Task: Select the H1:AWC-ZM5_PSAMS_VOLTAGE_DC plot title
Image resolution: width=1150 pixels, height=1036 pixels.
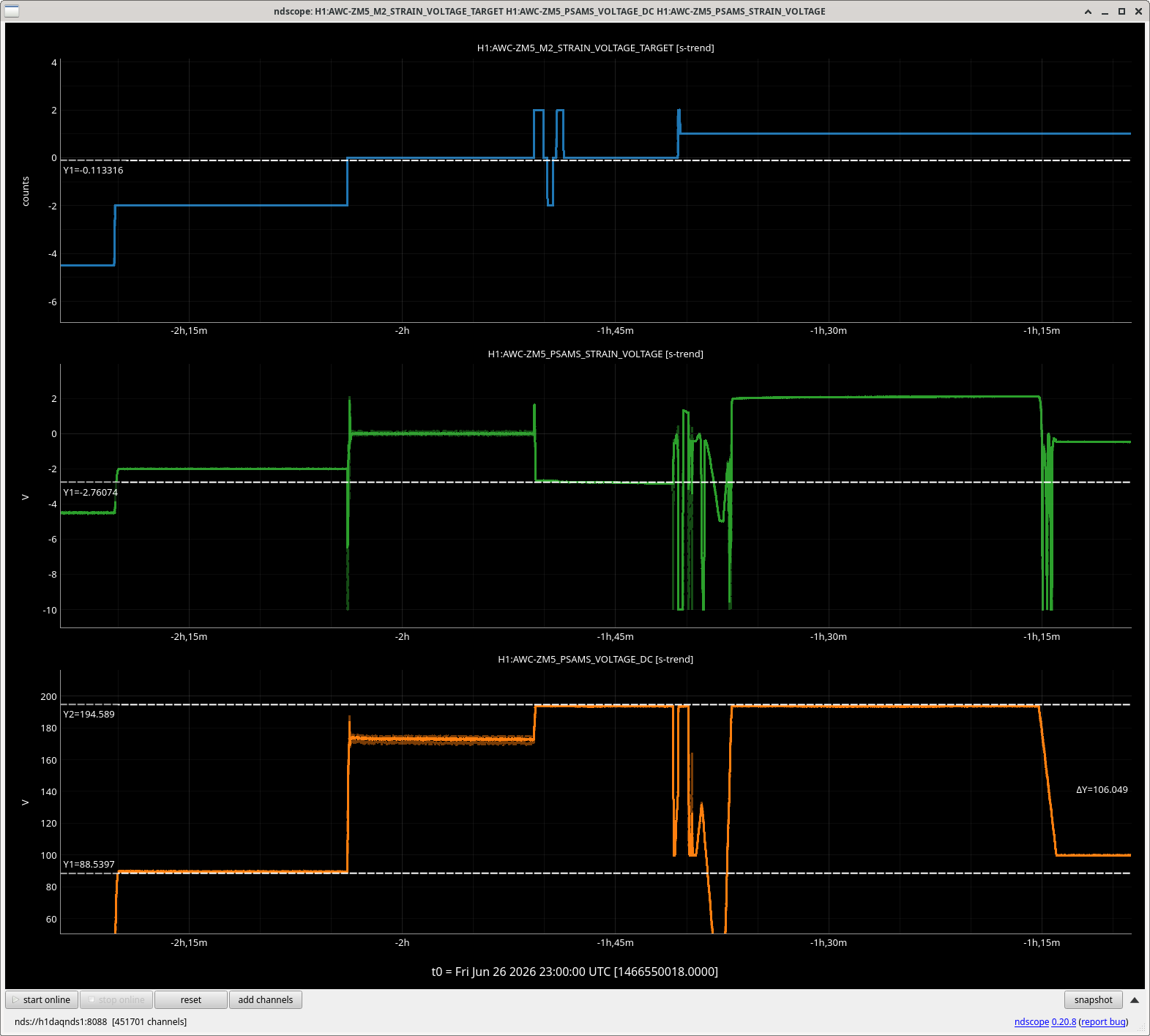Action: (596, 659)
